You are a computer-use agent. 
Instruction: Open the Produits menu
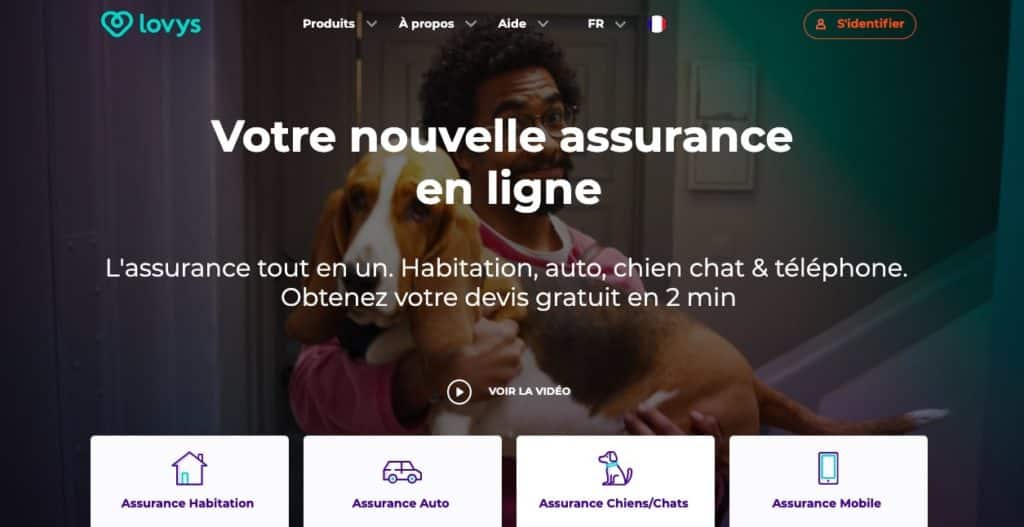coord(328,24)
